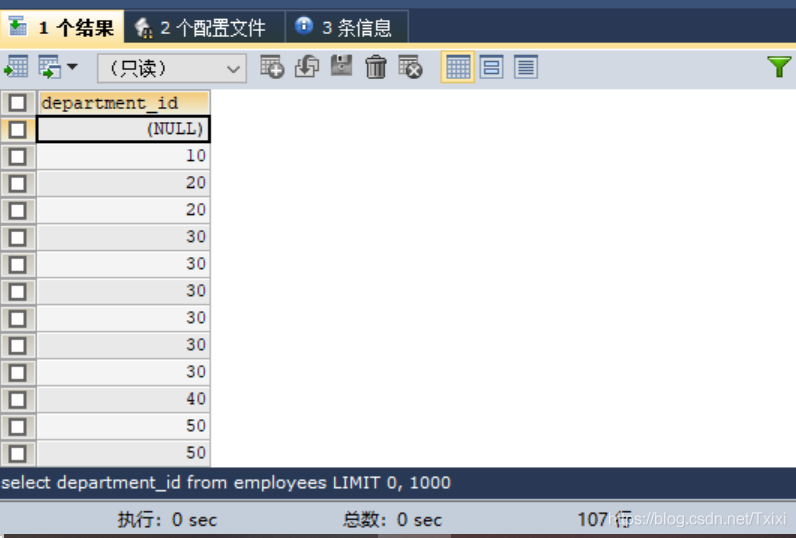Click the export result set grid icon
Image resolution: width=796 pixels, height=538 pixels.
tap(16, 67)
